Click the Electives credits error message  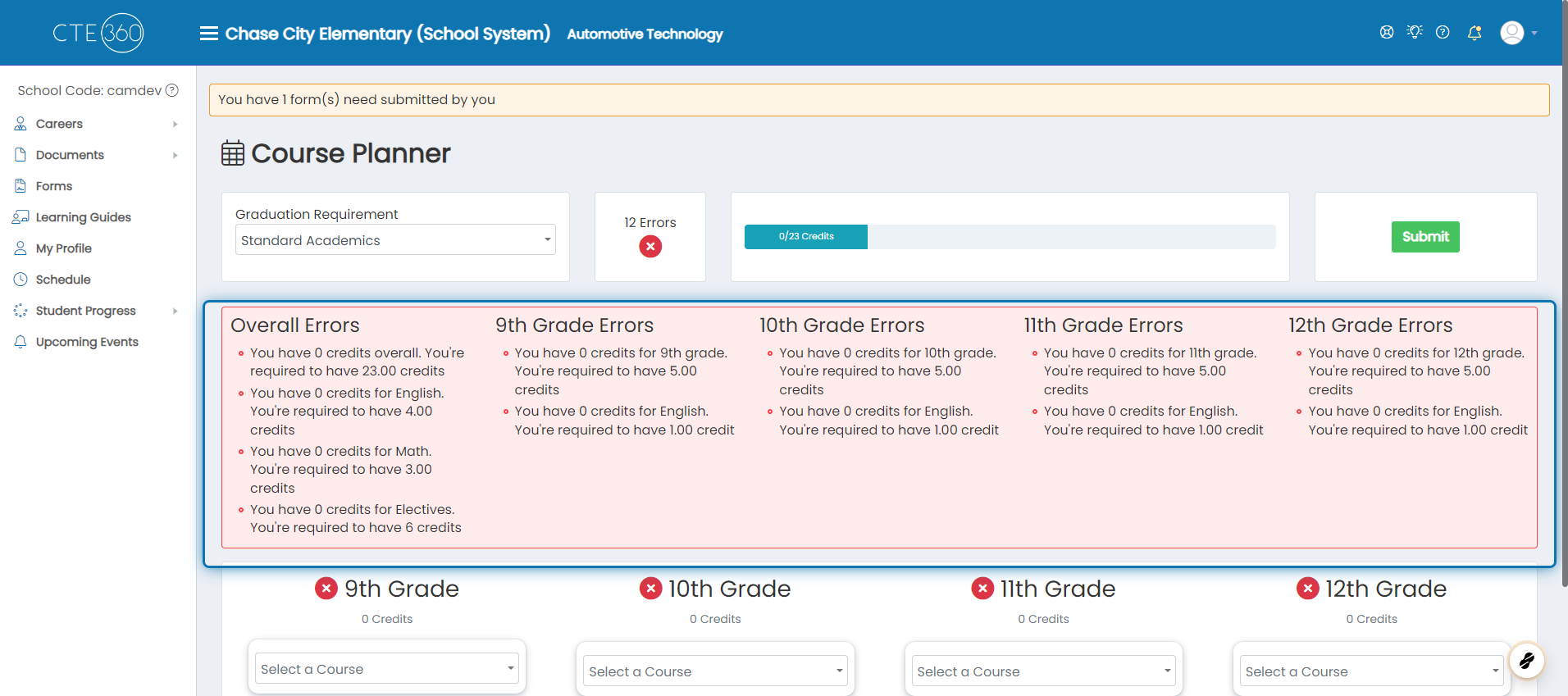click(x=356, y=519)
